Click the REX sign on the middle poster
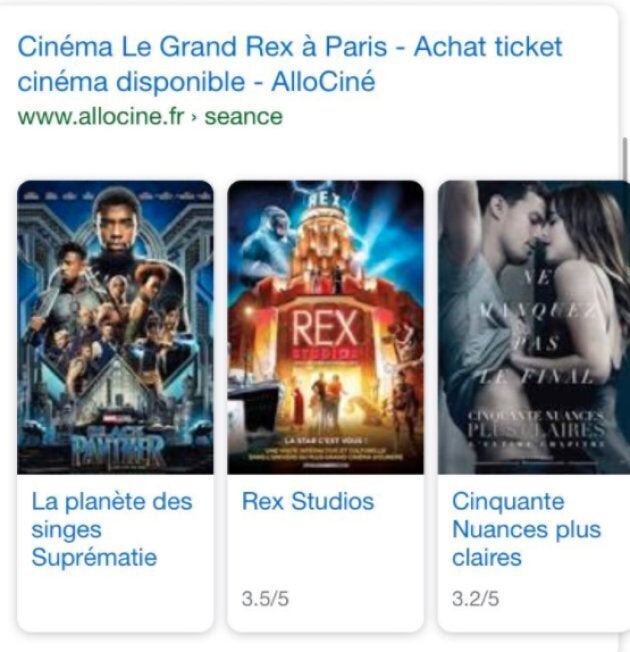The height and width of the screenshot is (652, 630). tap(325, 328)
